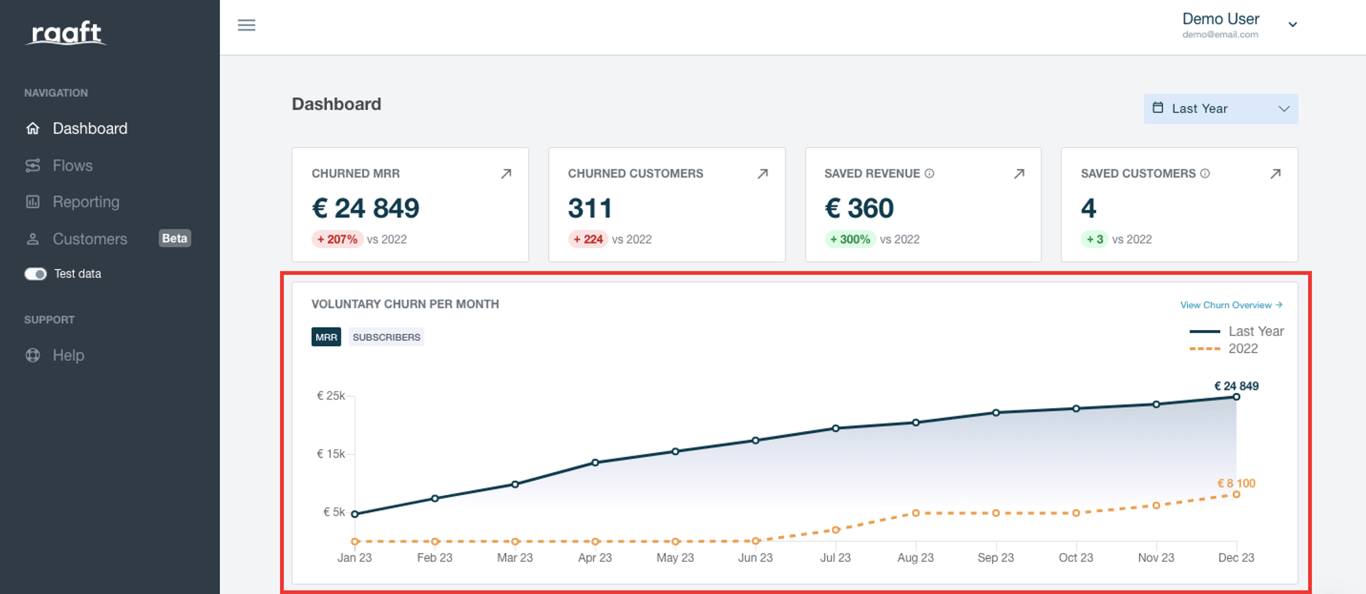Click View Churn Overview link
Screen dimensions: 1366x594
pos(1231,305)
